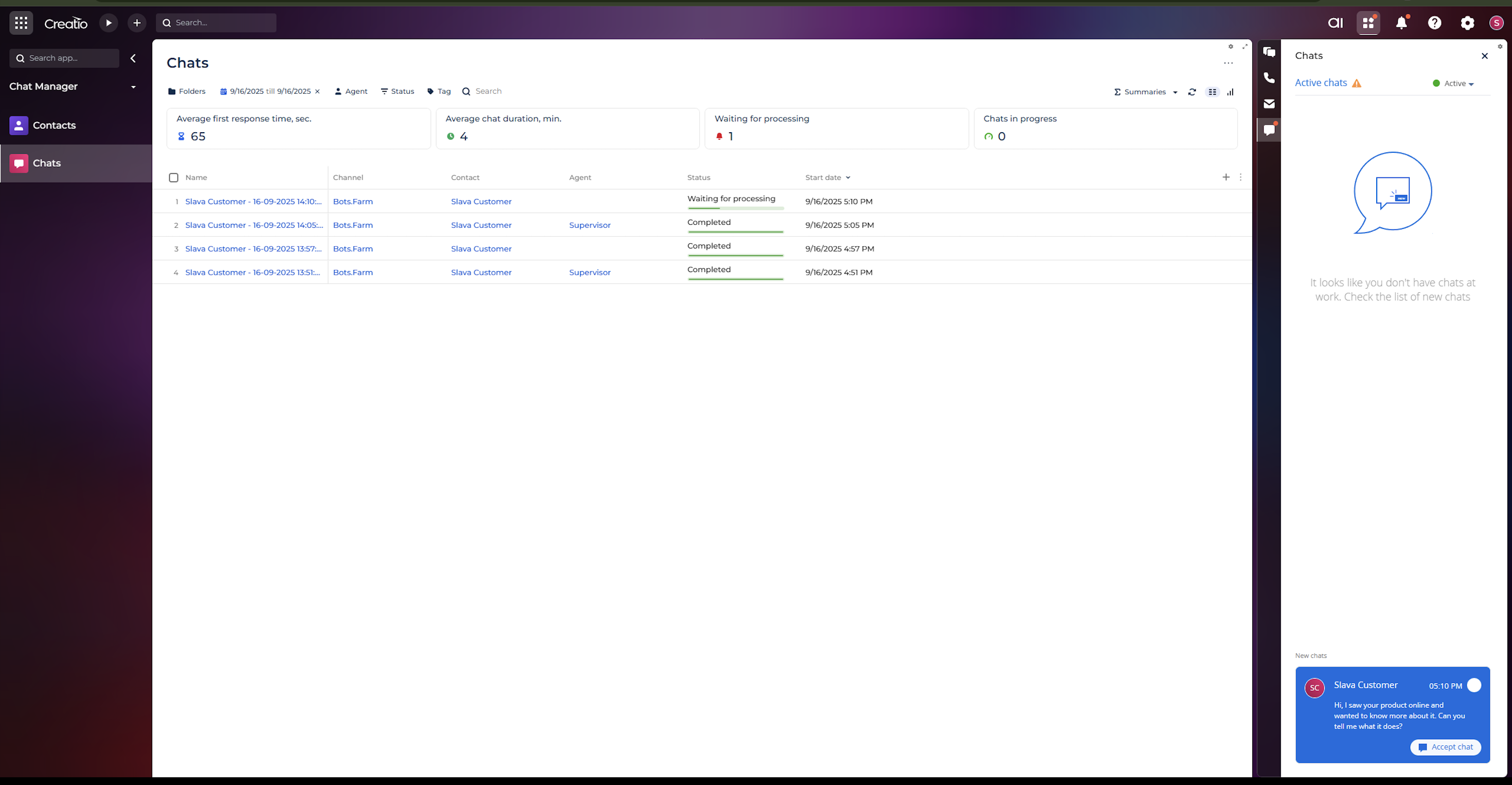Click the run process play button
The width and height of the screenshot is (1512, 785).
(108, 23)
